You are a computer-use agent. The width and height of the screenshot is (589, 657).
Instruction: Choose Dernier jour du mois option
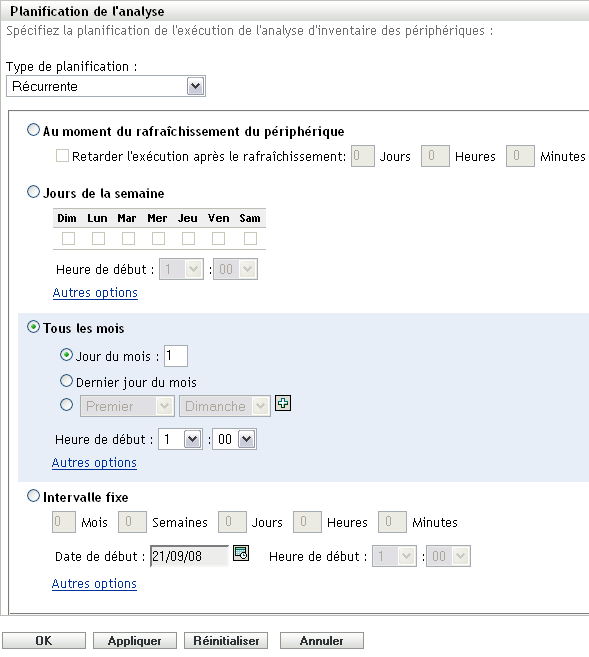[x=66, y=381]
